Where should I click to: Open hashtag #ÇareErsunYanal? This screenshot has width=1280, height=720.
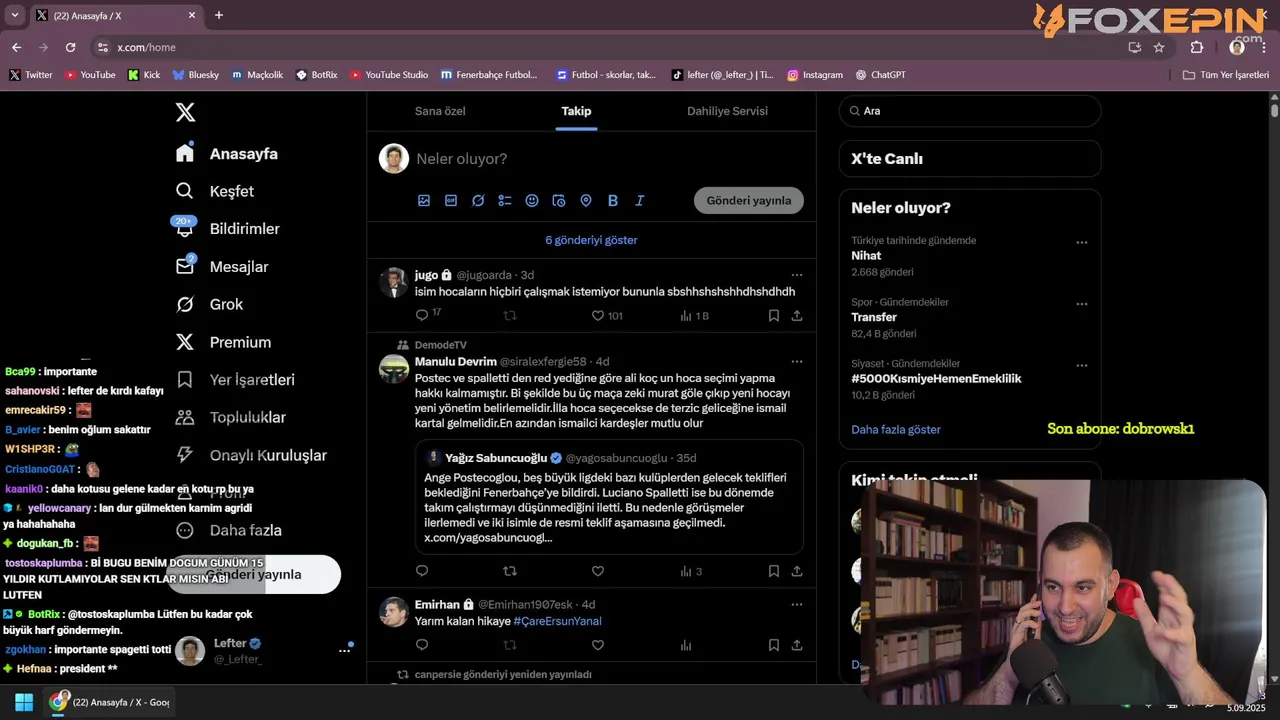pos(557,621)
